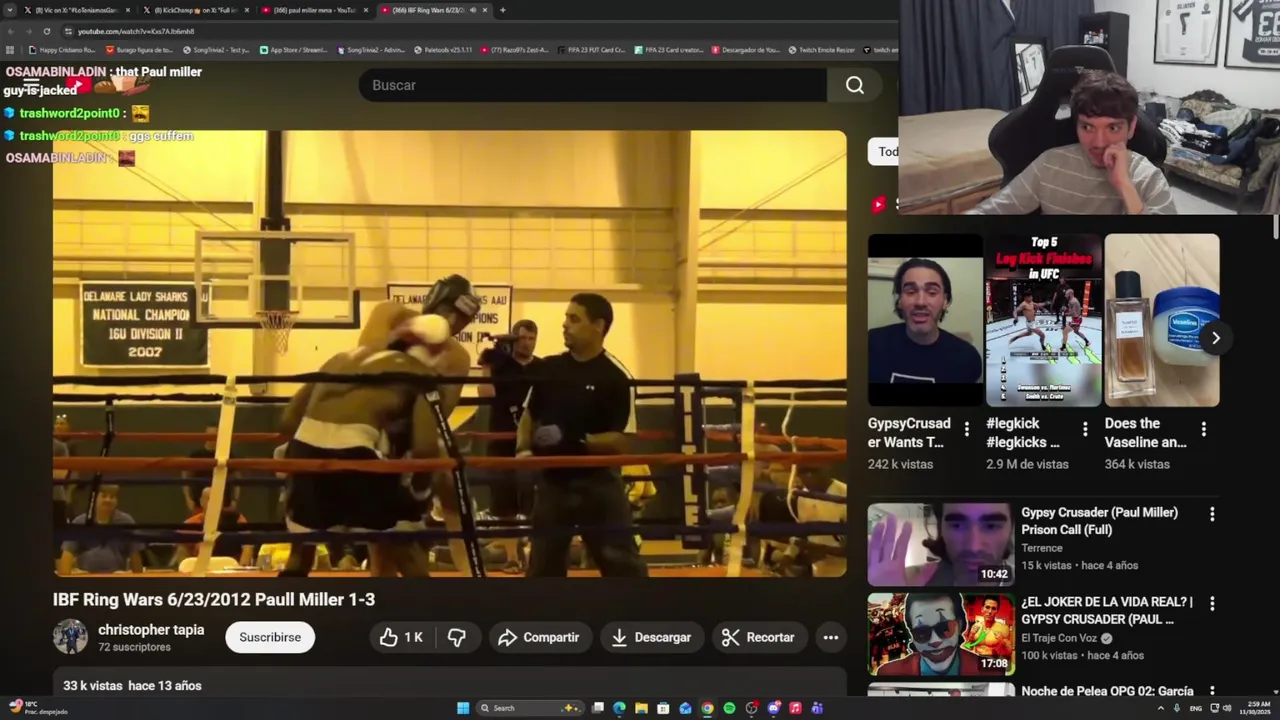Image resolution: width=1280 pixels, height=720 pixels.
Task: Switch to KickChamp on X tab
Action: (194, 10)
